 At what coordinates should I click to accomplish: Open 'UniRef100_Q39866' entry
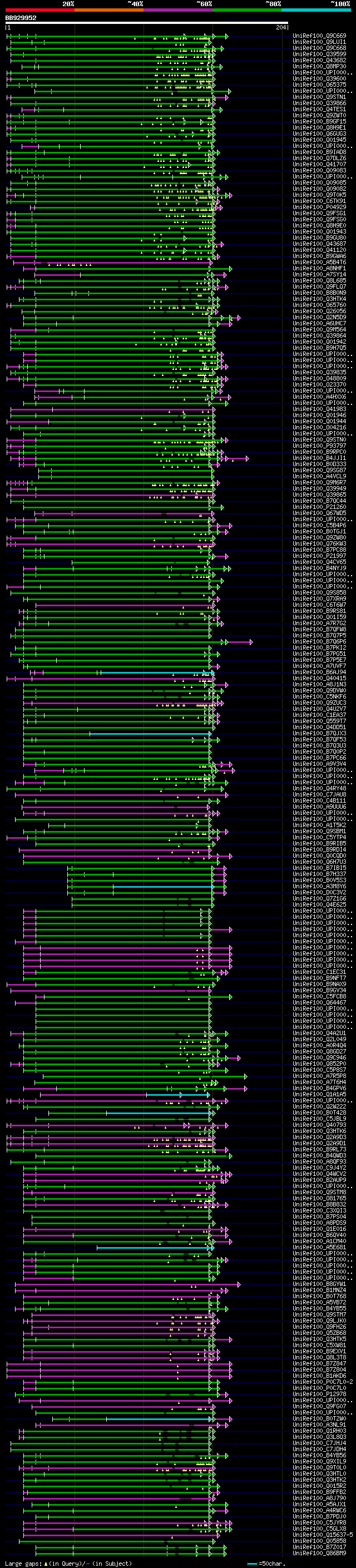click(319, 103)
